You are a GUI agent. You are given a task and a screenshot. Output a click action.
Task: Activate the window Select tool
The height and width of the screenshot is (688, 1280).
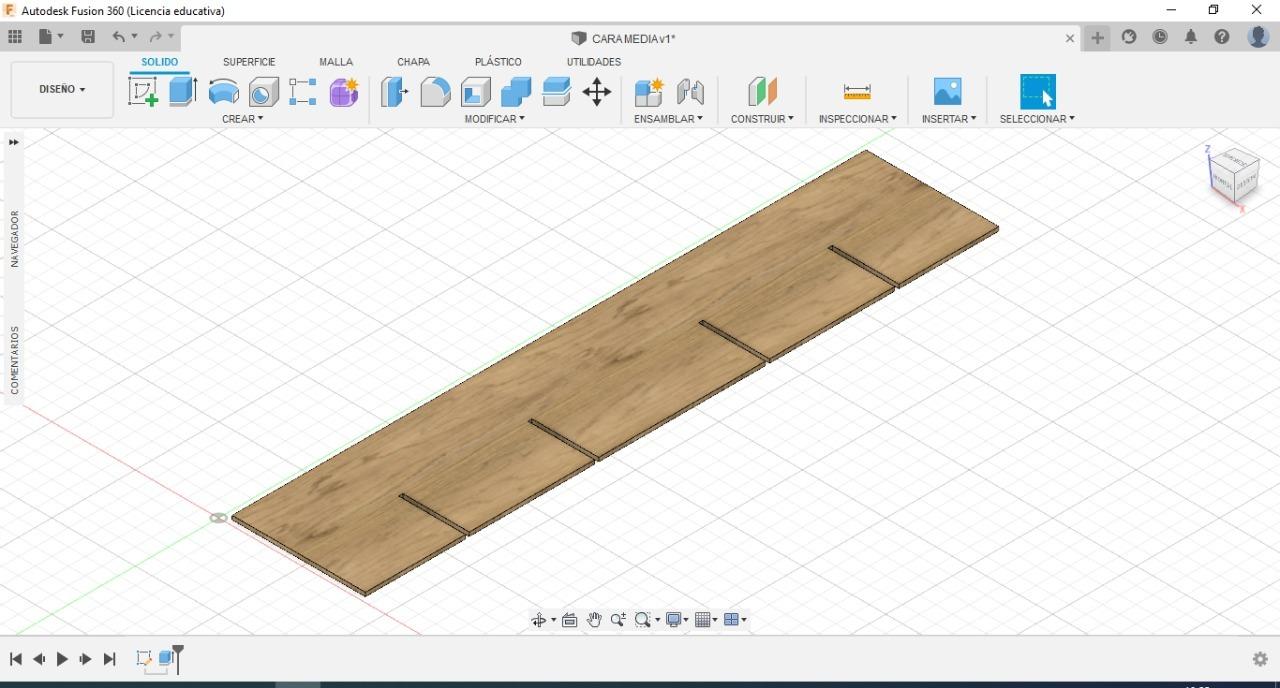1038,92
